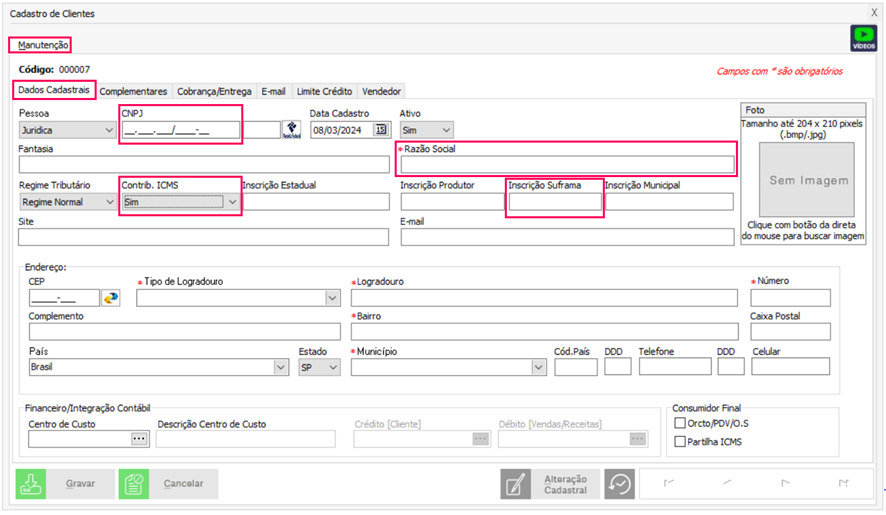This screenshot has height=515, width=886.
Task: Open the Data Cadastro calendar picker
Action: 381,129
